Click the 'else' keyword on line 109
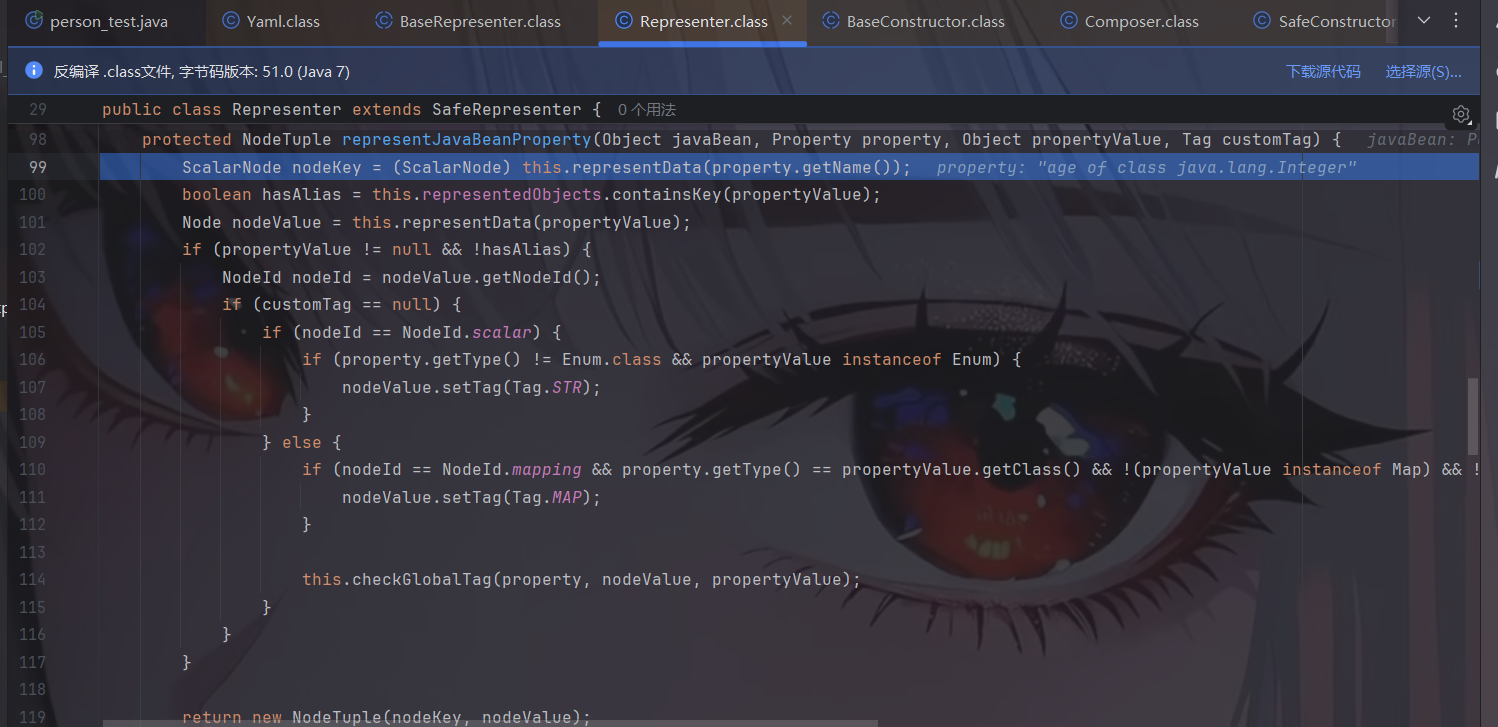This screenshot has height=727, width=1498. [302, 442]
